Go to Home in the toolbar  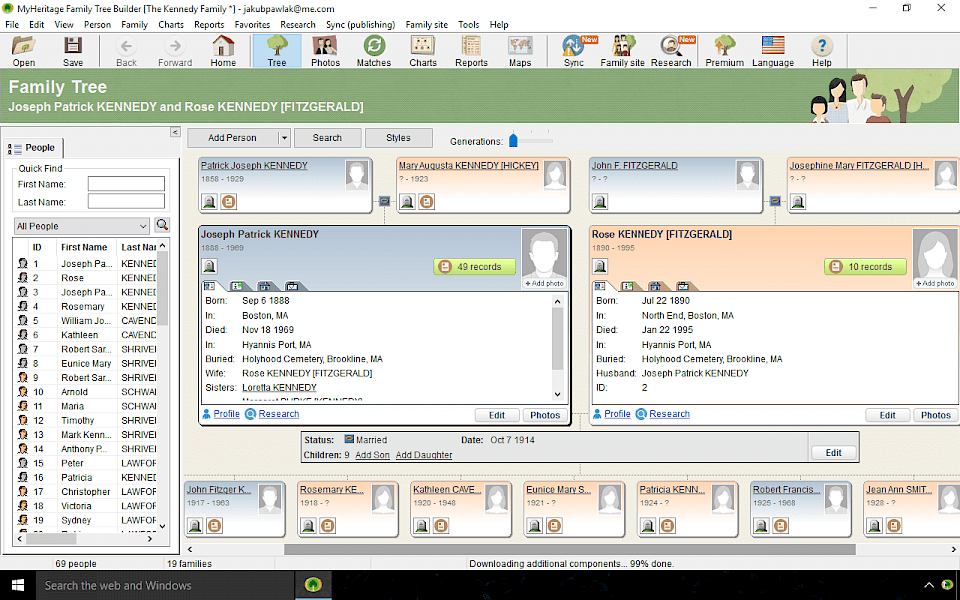[x=223, y=51]
